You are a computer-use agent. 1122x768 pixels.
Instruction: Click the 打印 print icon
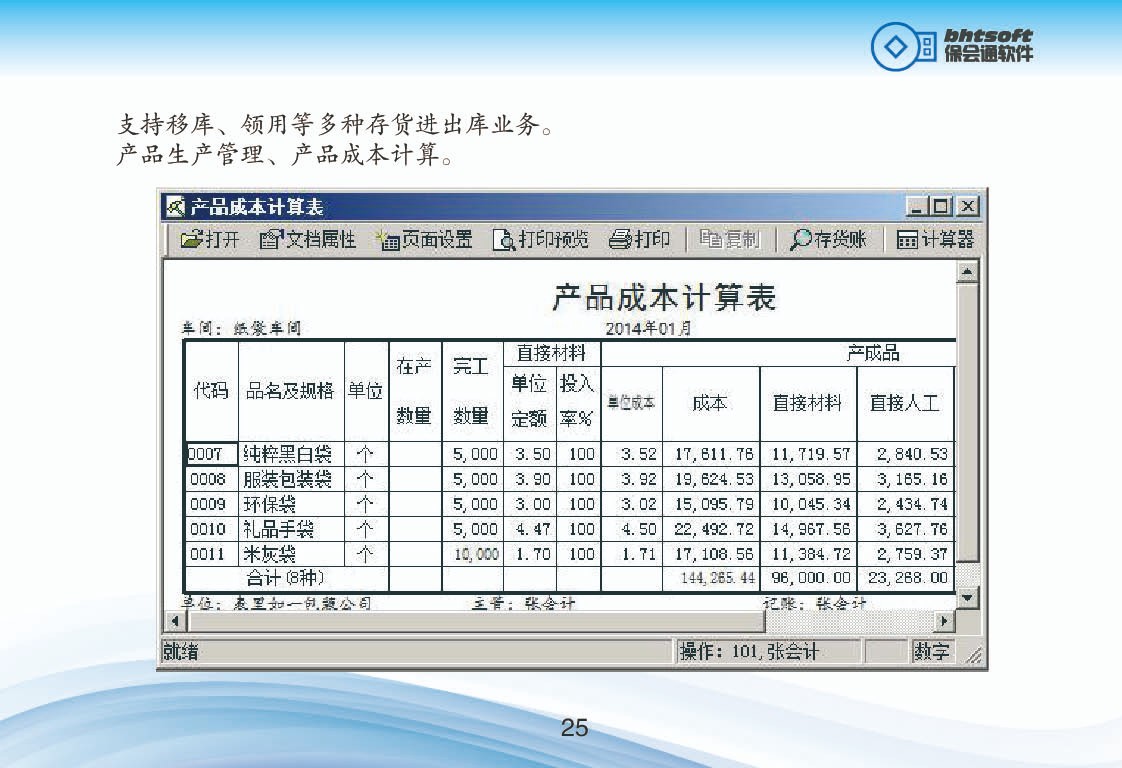click(640, 240)
